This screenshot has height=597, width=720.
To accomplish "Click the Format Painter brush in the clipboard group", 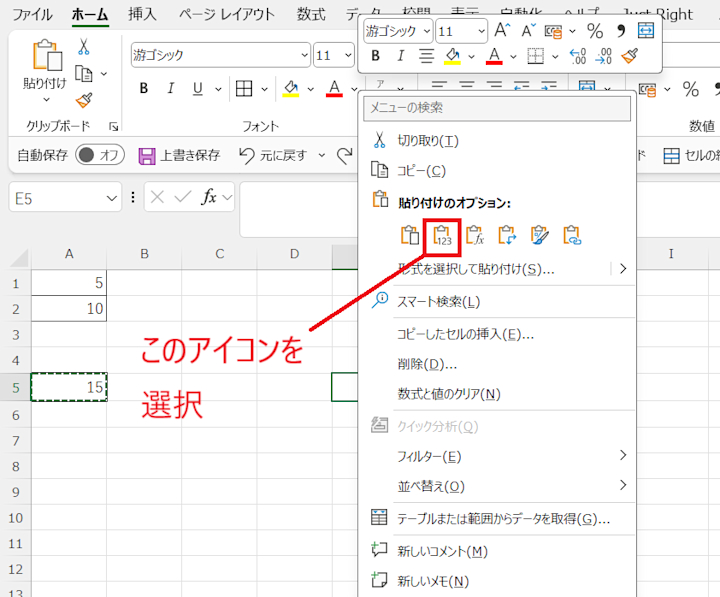I will click(x=84, y=100).
